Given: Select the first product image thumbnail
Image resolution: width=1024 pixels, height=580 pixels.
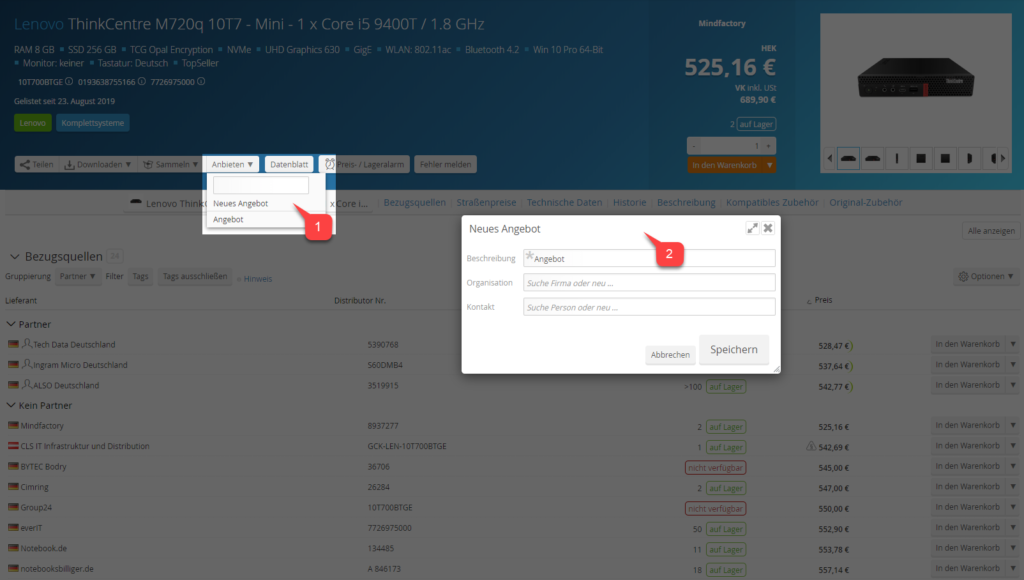Looking at the screenshot, I should (848, 158).
